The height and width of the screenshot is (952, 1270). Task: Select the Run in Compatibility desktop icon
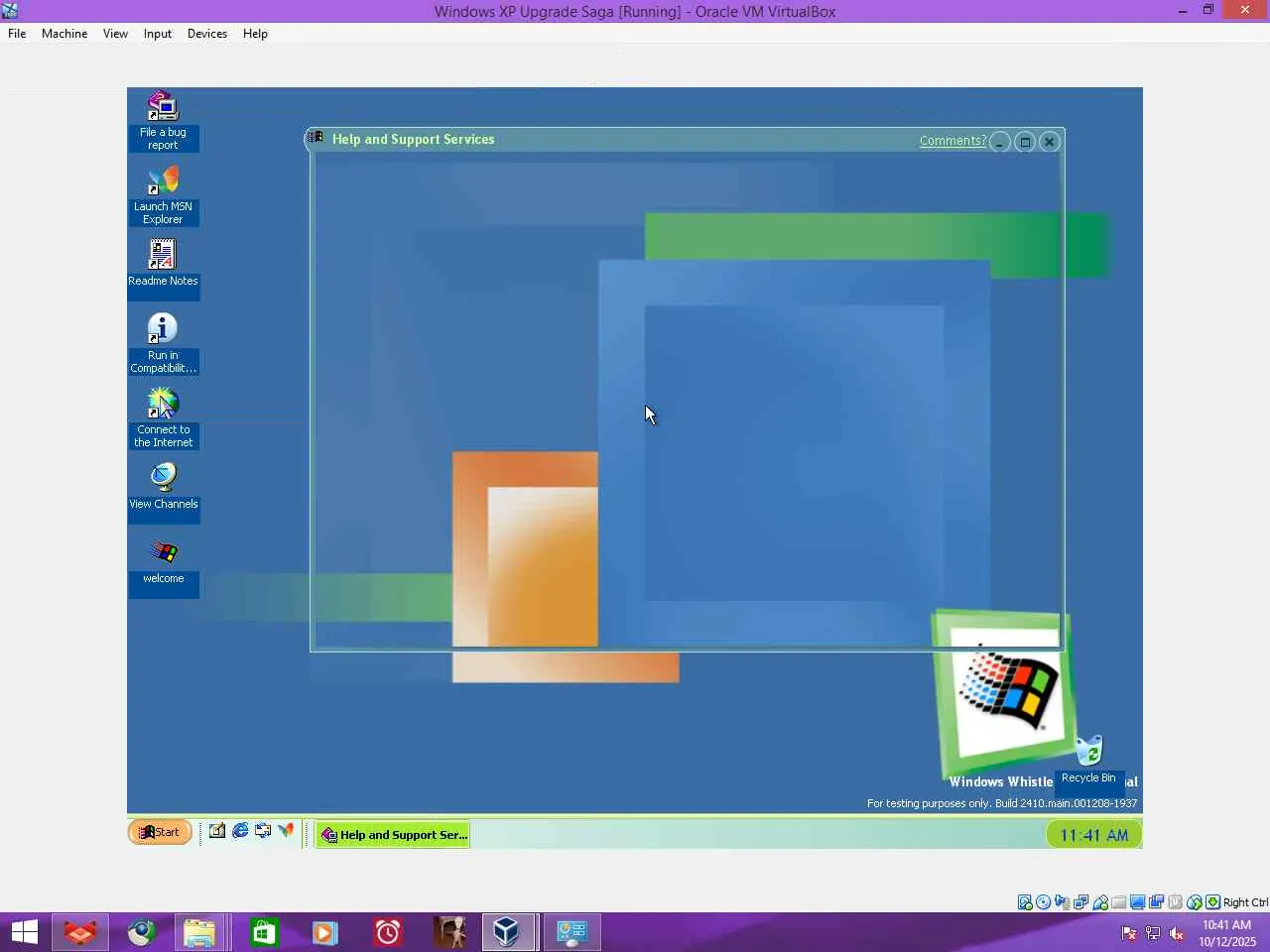(x=163, y=344)
